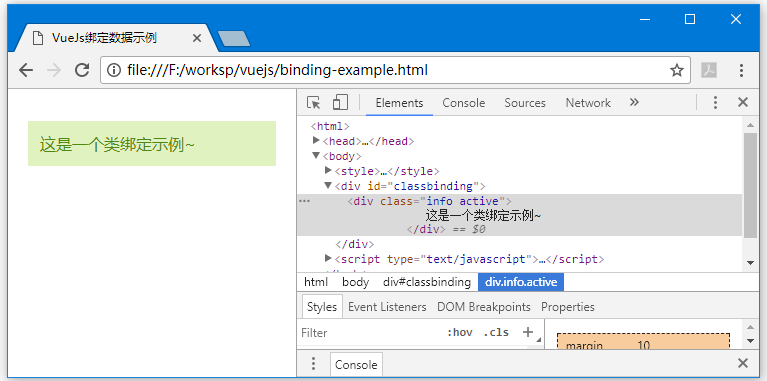Reload the page with the refresh icon

(x=82, y=70)
